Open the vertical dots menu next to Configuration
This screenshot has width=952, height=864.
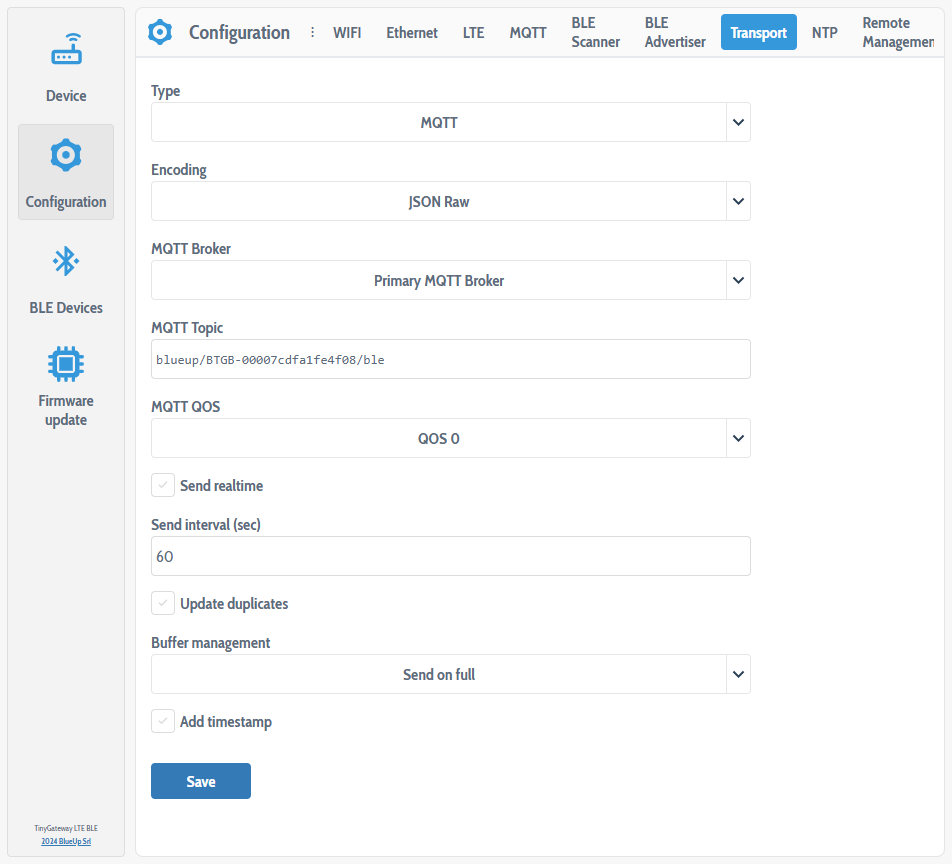(313, 32)
